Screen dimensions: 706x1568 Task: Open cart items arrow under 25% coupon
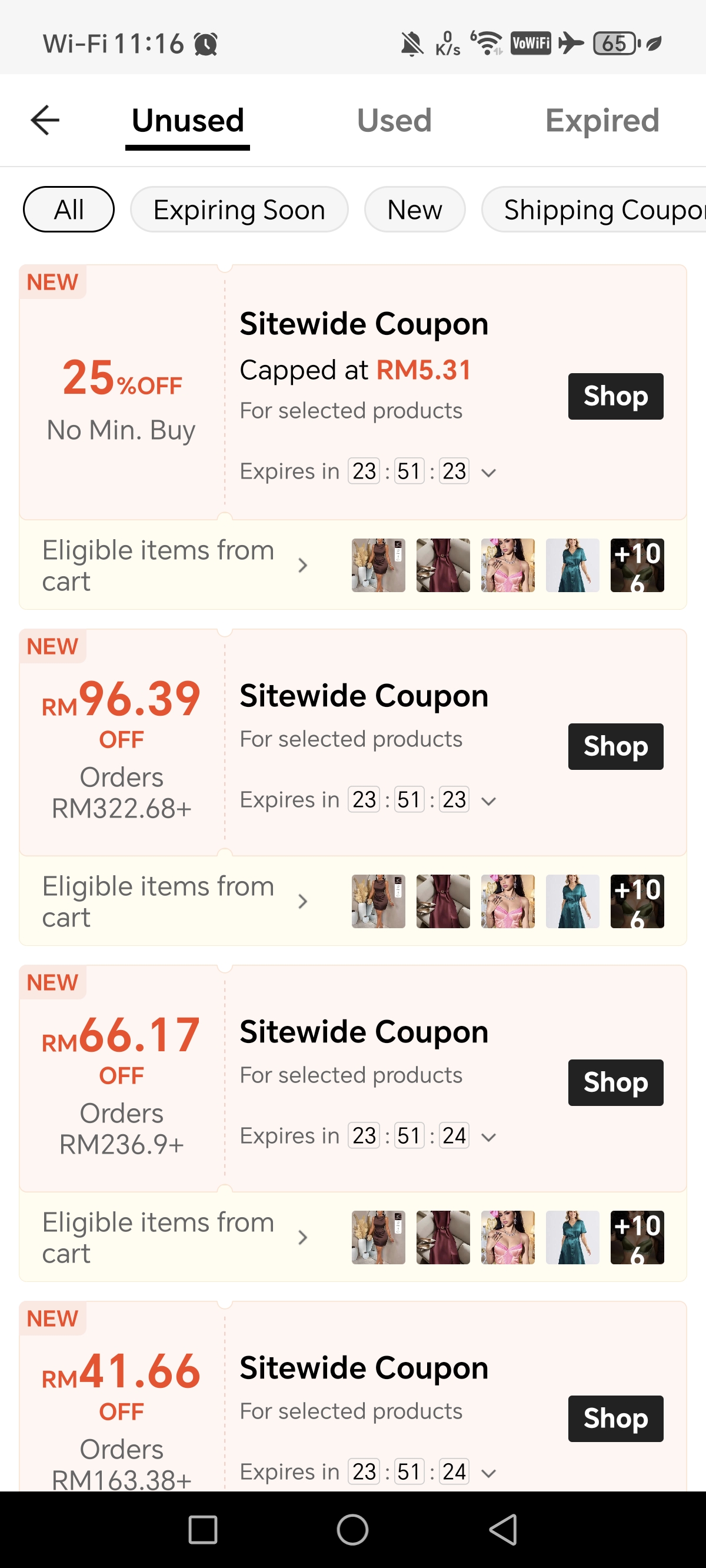coord(302,566)
